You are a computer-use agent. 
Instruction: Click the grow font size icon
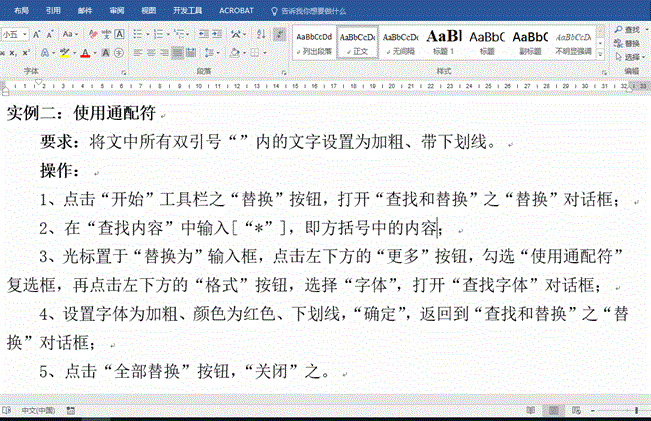tap(37, 33)
